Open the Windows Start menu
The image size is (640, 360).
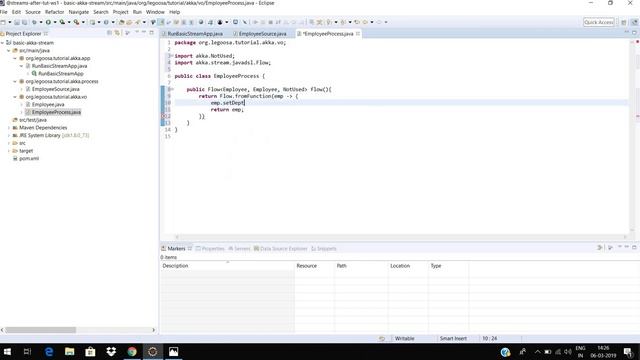click(7, 351)
